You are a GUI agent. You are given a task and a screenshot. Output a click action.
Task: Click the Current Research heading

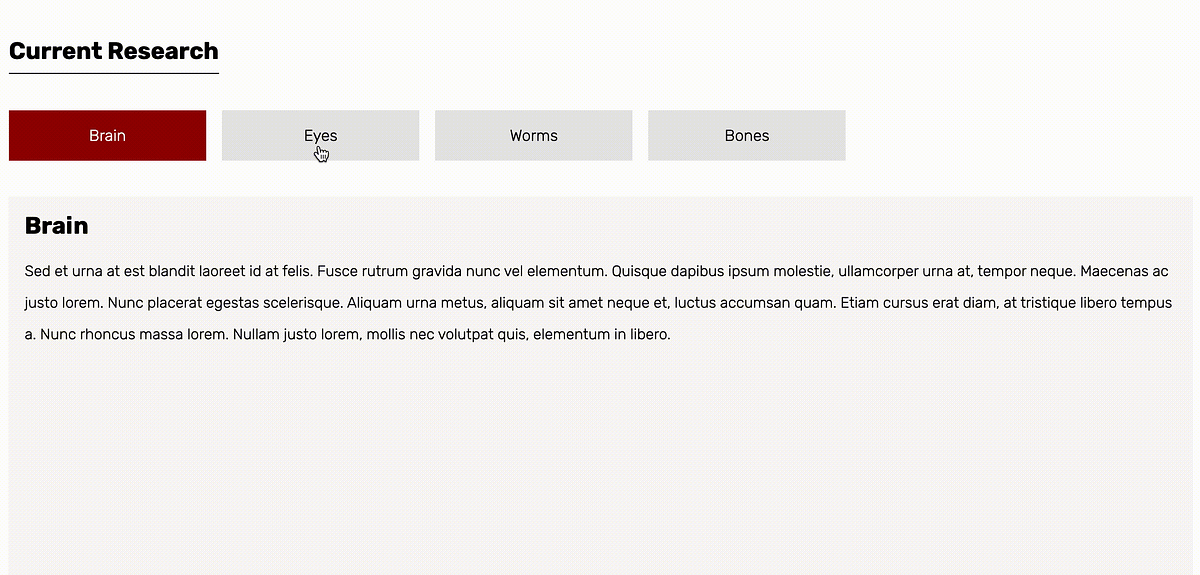(x=113, y=51)
